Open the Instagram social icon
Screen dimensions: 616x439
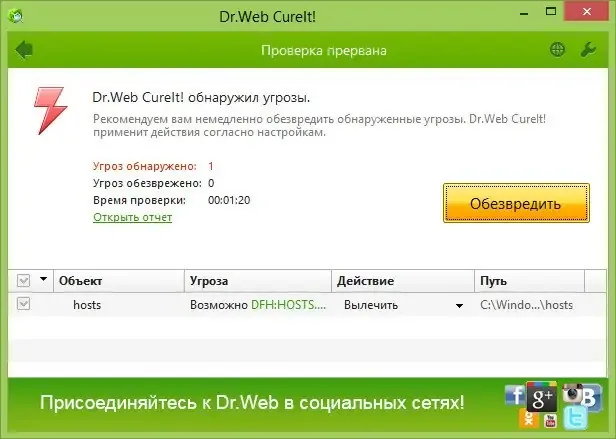572,393
